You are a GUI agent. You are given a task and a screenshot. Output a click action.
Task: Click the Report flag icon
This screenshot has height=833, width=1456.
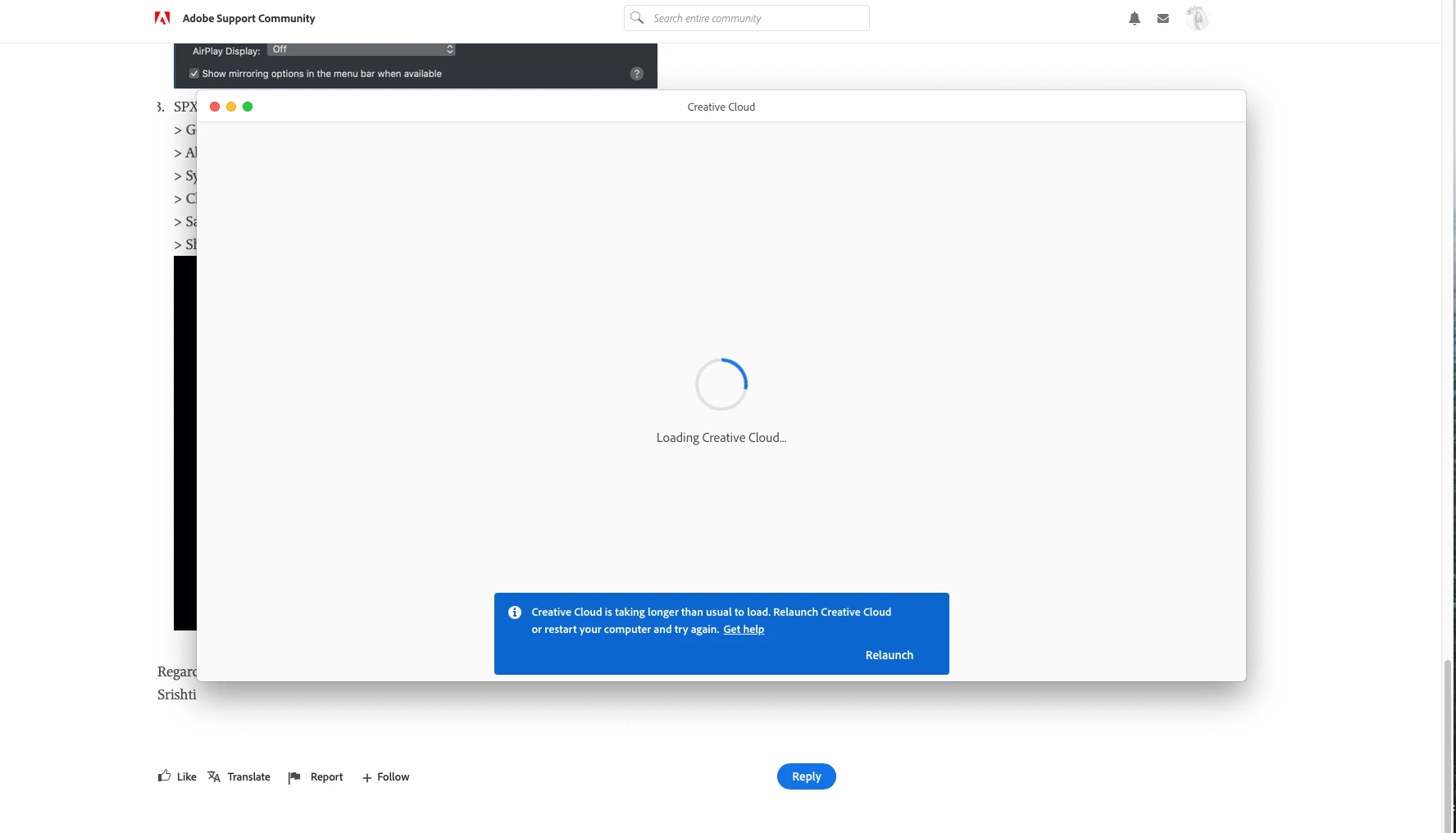point(294,777)
